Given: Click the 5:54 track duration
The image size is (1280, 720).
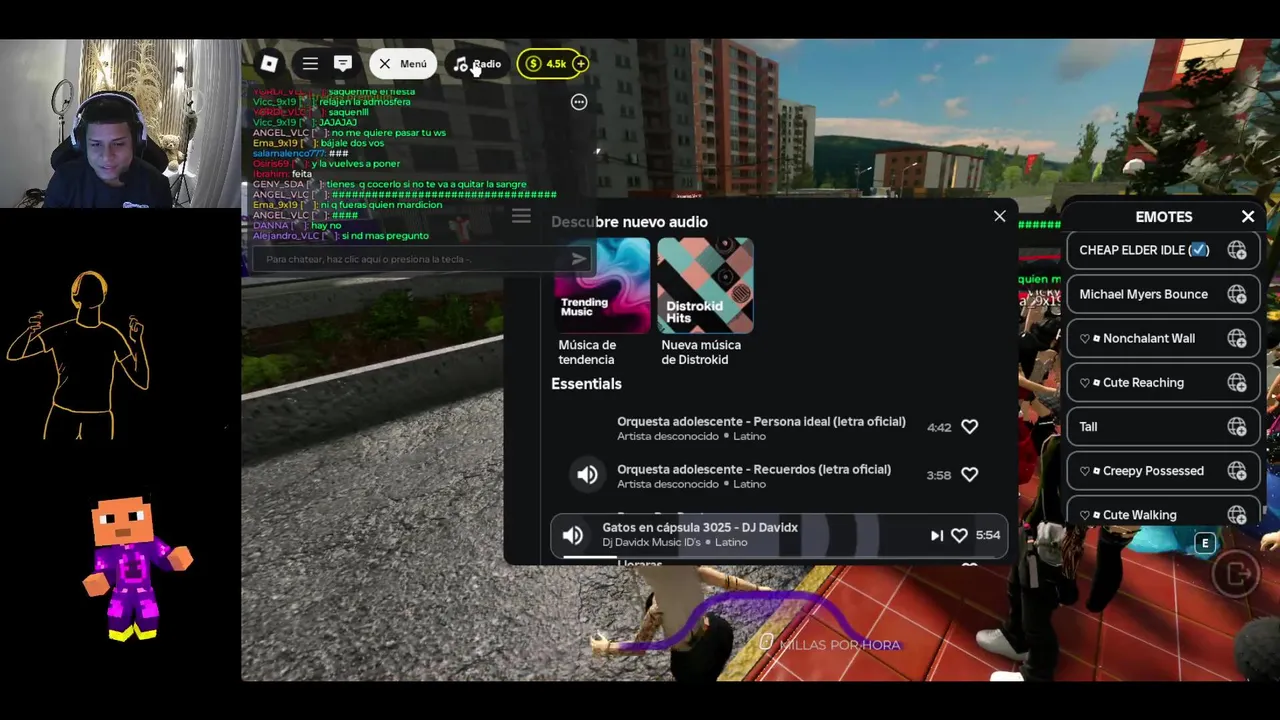Looking at the screenshot, I should (x=988, y=535).
